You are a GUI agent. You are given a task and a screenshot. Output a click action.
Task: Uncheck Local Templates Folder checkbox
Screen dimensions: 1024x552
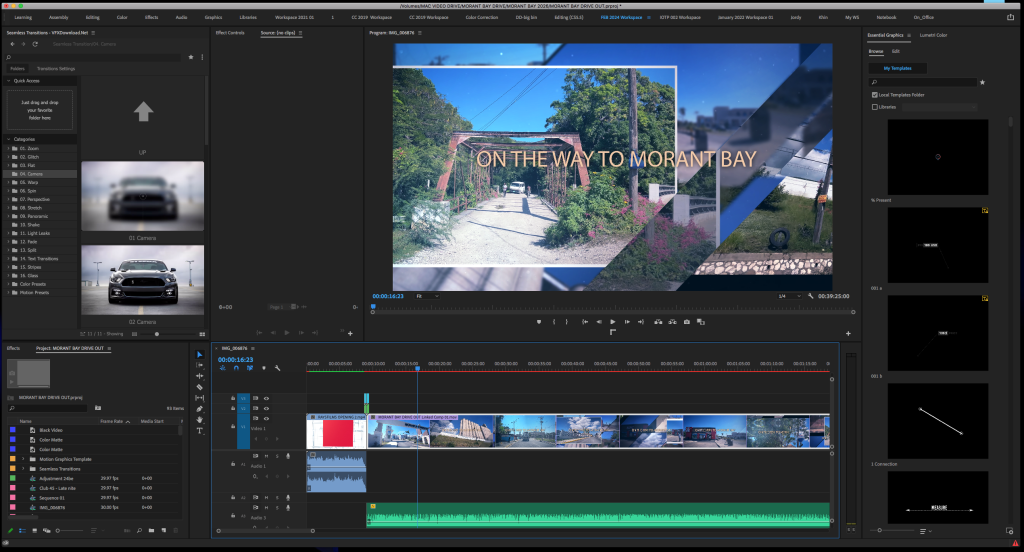pyautogui.click(x=875, y=94)
